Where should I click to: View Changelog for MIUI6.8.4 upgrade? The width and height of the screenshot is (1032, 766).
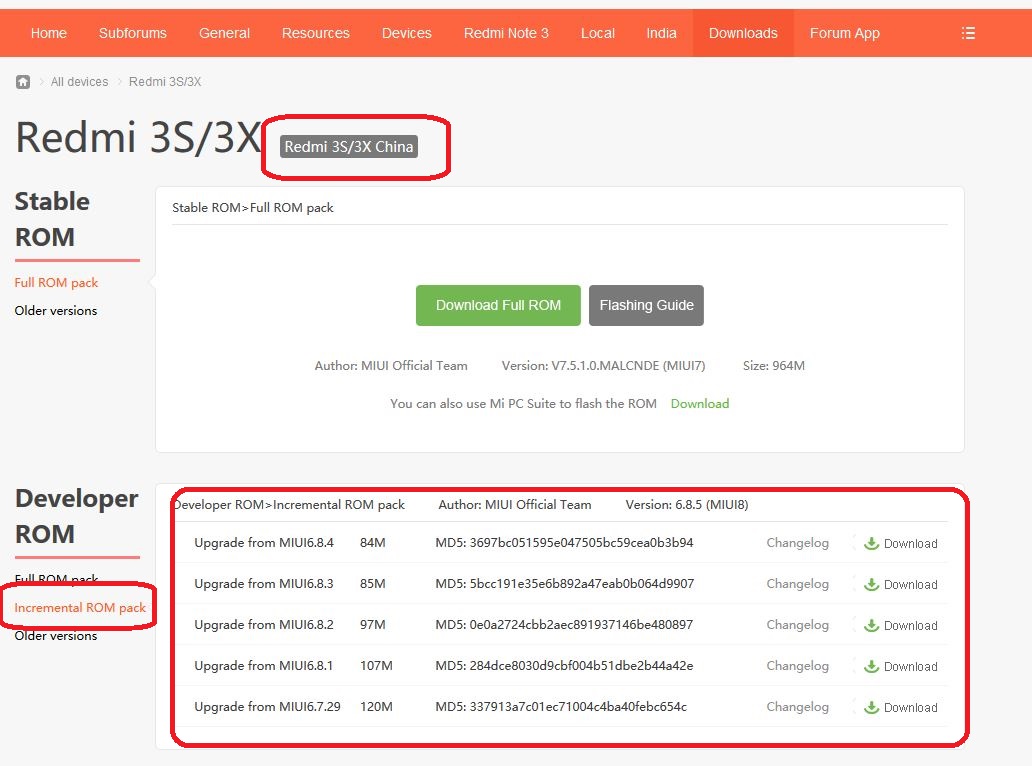797,543
